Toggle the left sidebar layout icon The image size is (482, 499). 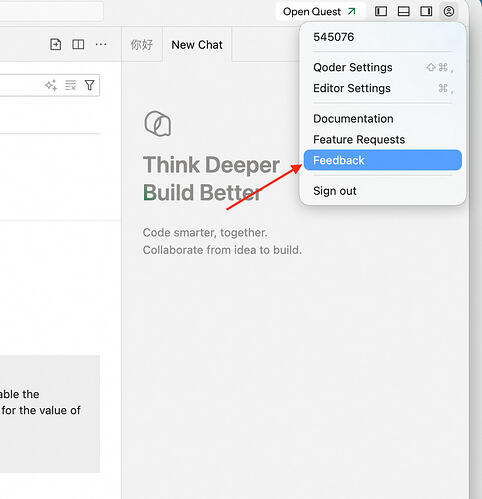381,11
